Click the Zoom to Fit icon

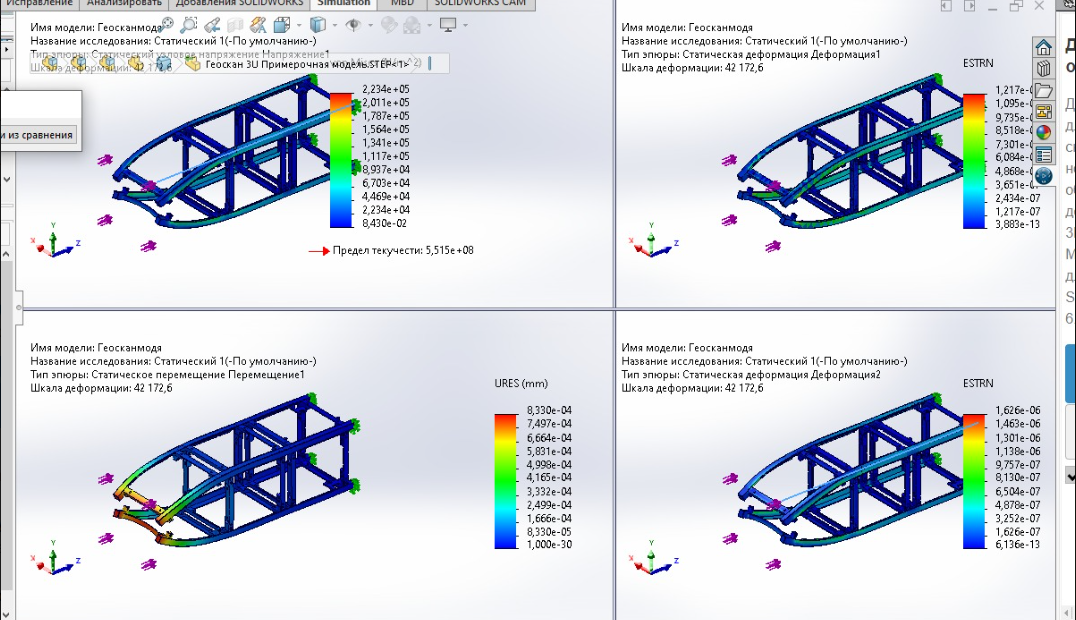167,25
